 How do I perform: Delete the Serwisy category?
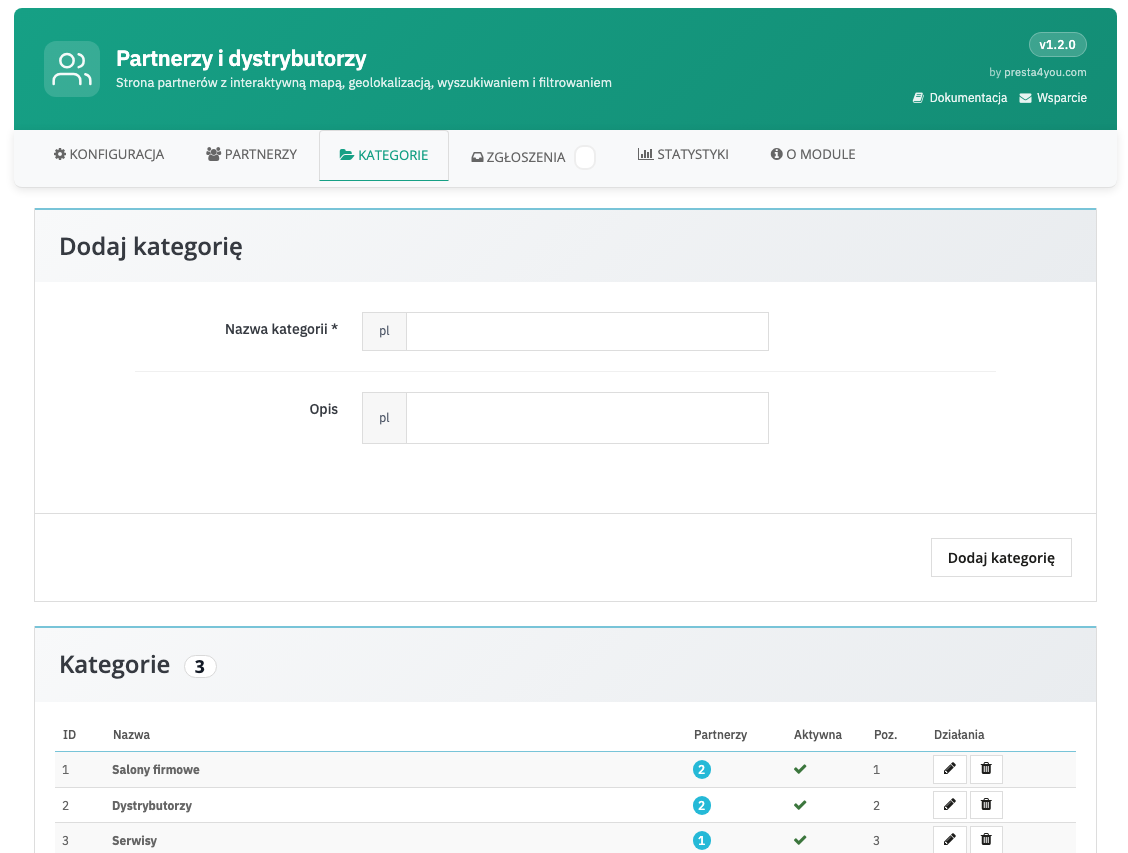click(986, 839)
